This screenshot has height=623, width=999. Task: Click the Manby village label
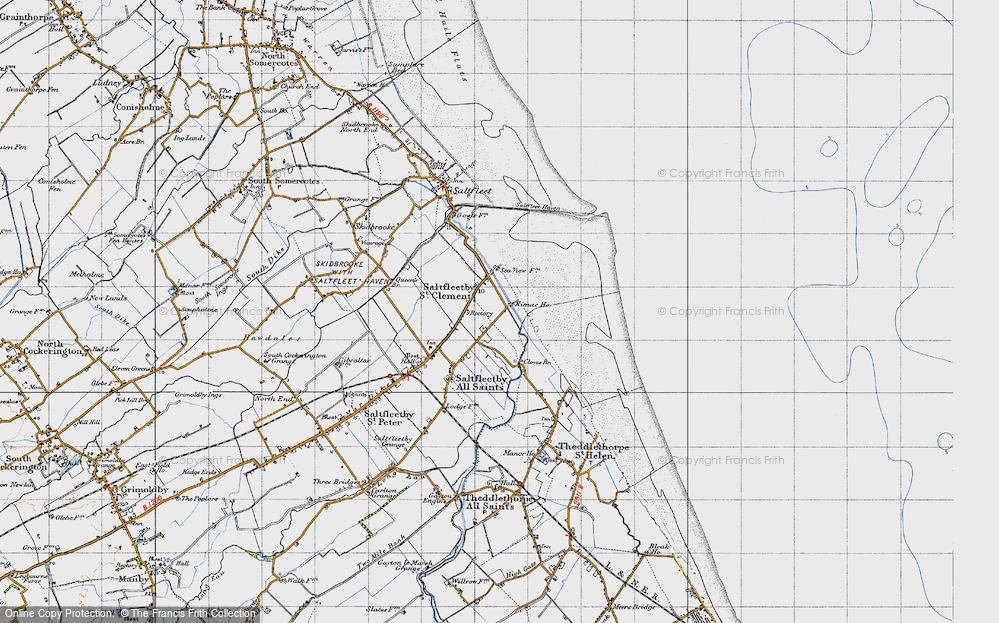click(133, 579)
